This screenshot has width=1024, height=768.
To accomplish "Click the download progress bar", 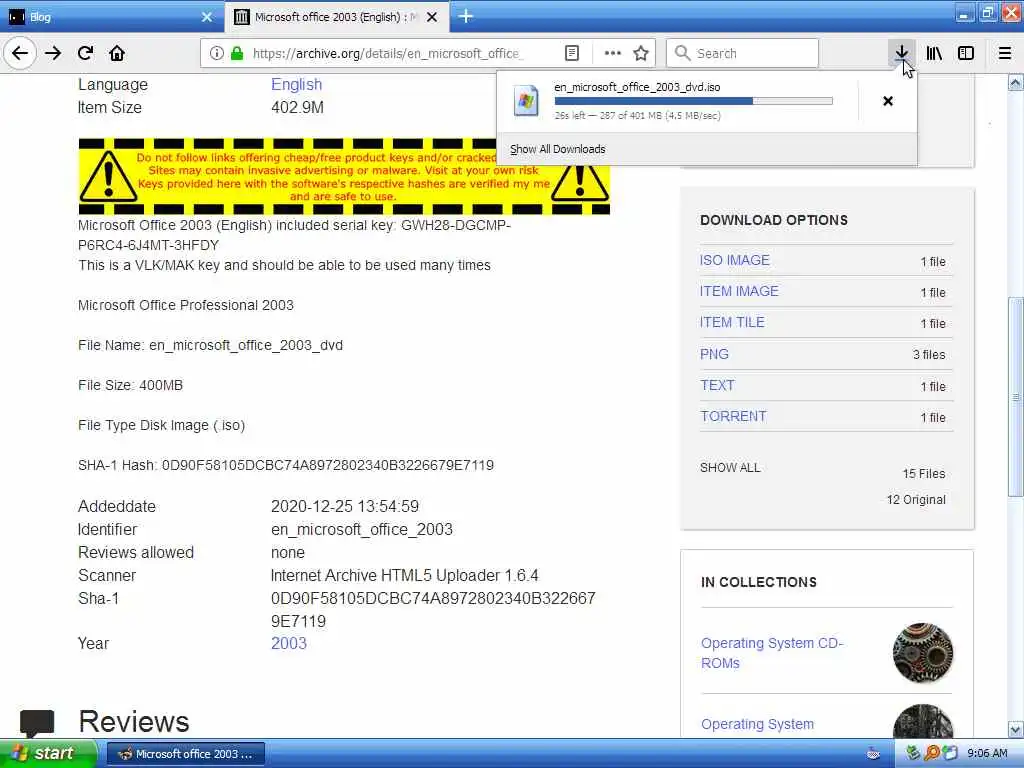I will tap(694, 101).
